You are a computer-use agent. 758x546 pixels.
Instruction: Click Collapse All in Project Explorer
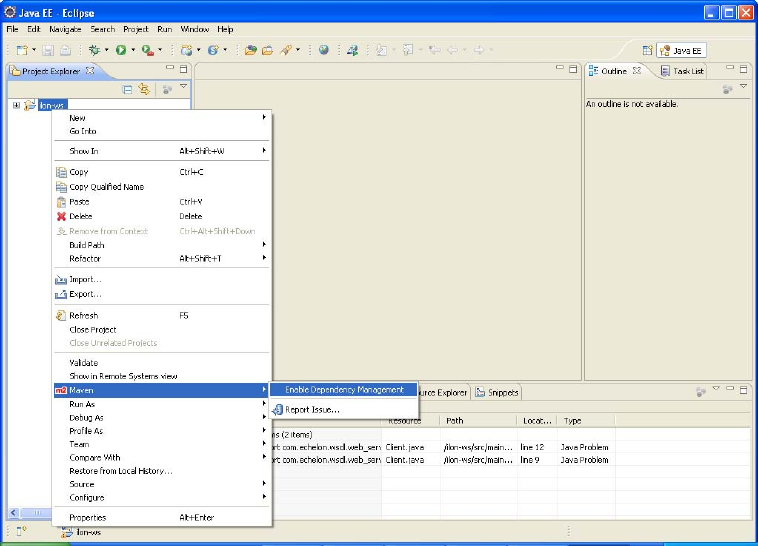click(127, 89)
